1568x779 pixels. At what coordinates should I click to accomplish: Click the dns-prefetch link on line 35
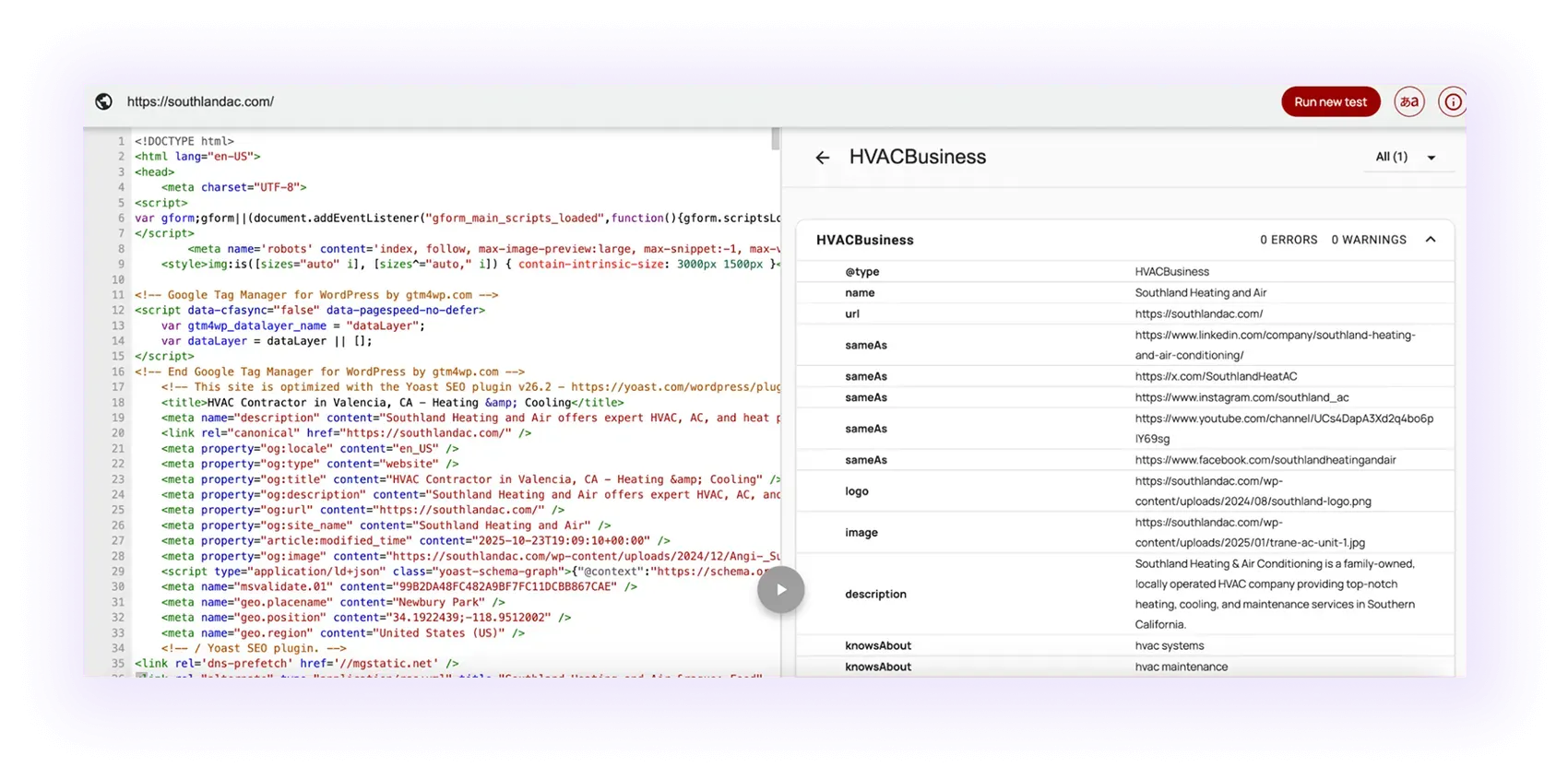pos(297,664)
